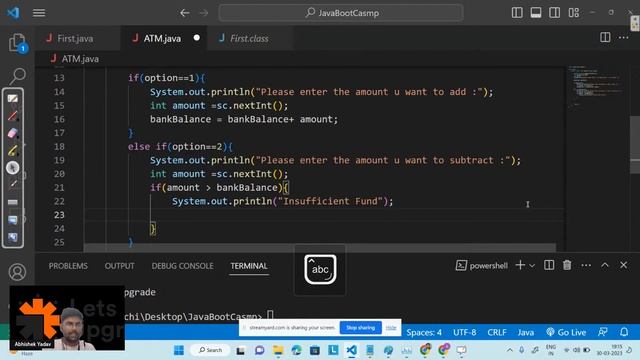Open the OUTPUT panel tab
The height and width of the screenshot is (360, 640).
click(x=119, y=266)
